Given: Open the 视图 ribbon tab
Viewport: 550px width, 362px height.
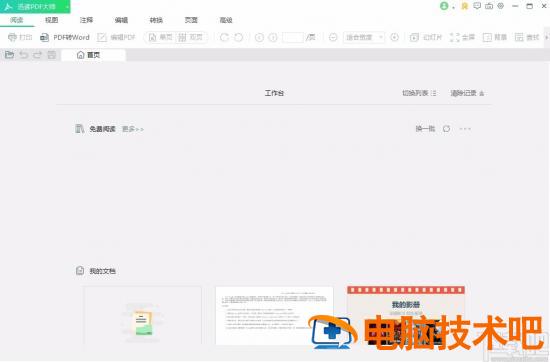Looking at the screenshot, I should [52, 20].
